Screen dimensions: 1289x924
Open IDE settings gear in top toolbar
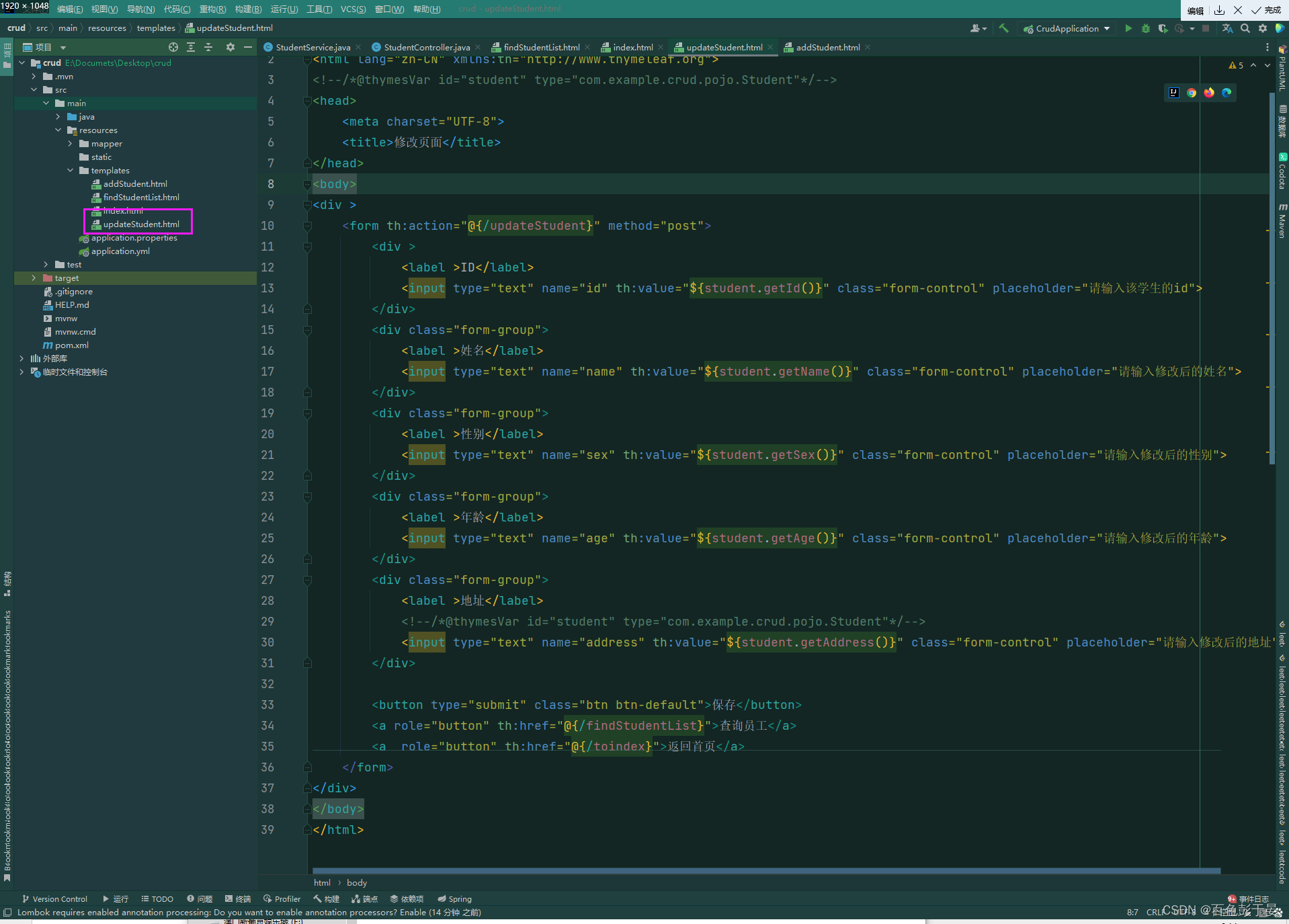pyautogui.click(x=1263, y=28)
